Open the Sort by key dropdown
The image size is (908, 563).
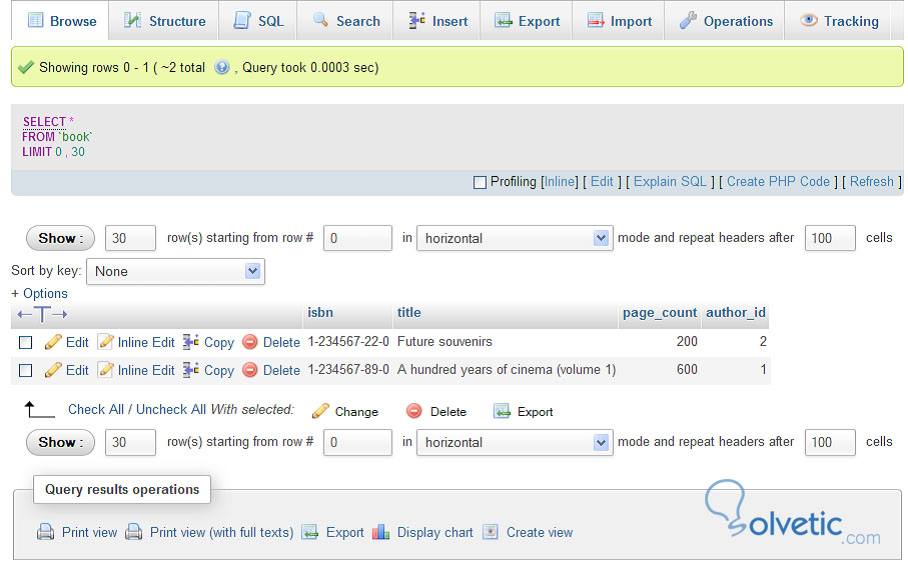coord(175,271)
